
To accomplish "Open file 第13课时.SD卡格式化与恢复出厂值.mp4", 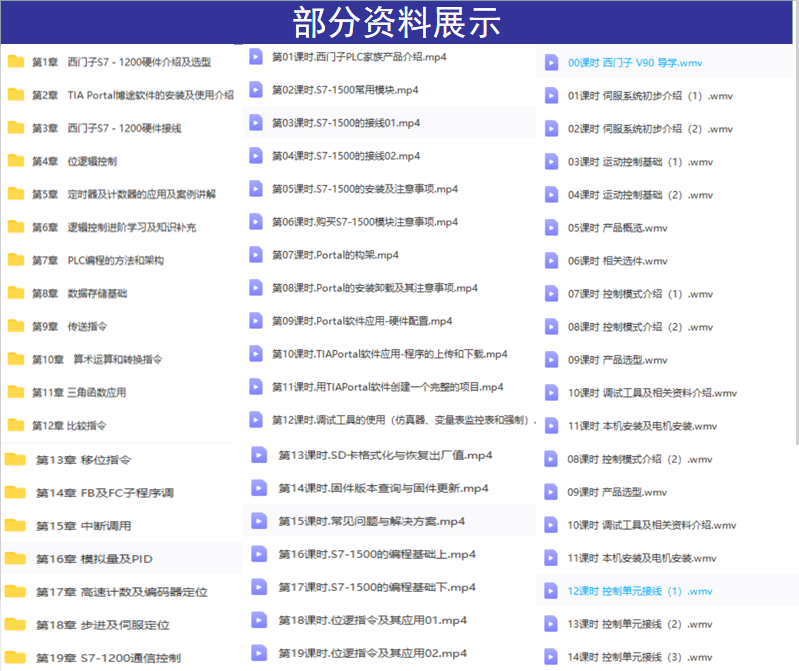I will pyautogui.click(x=389, y=455).
